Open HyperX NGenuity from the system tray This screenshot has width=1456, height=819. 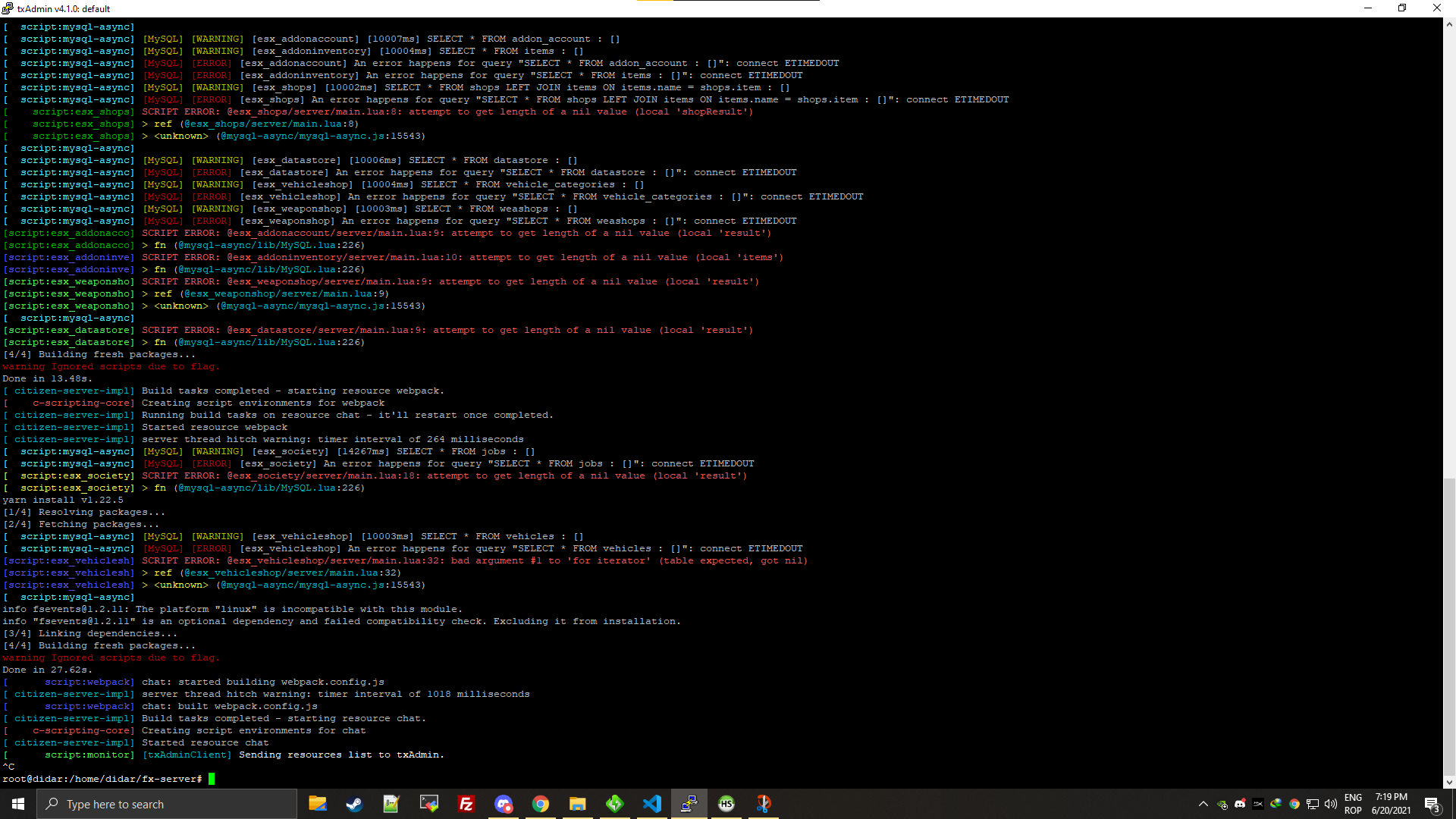coord(1257,804)
